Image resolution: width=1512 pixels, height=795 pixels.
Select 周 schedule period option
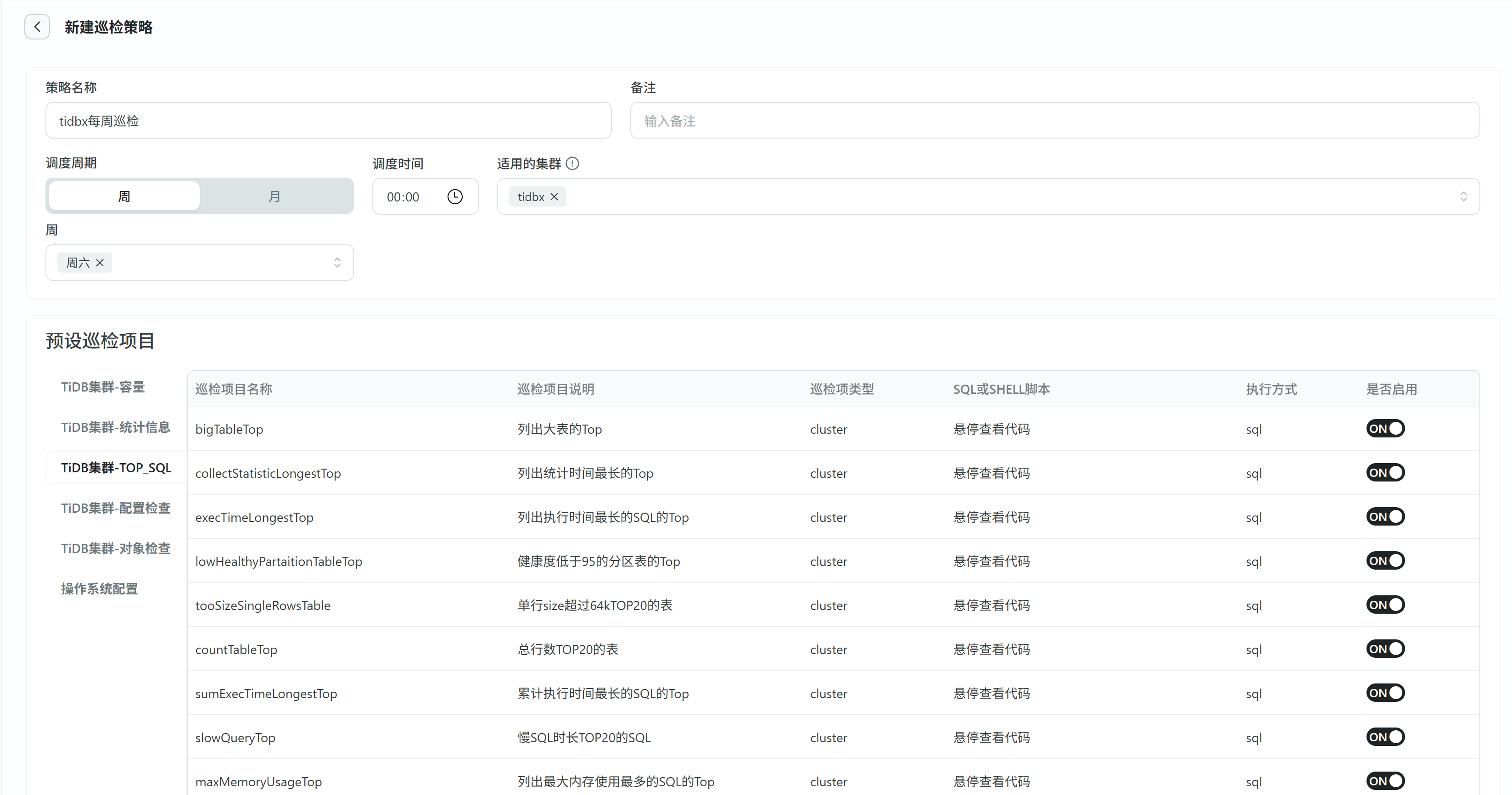click(124, 197)
